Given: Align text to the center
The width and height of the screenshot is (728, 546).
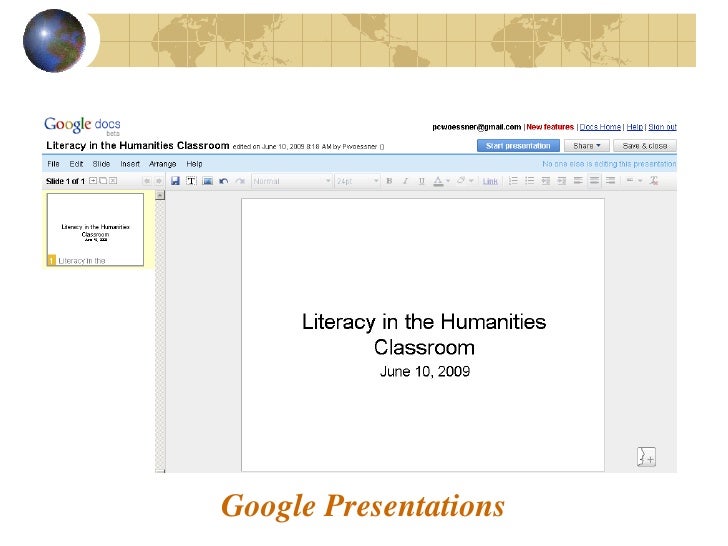Looking at the screenshot, I should click(594, 181).
